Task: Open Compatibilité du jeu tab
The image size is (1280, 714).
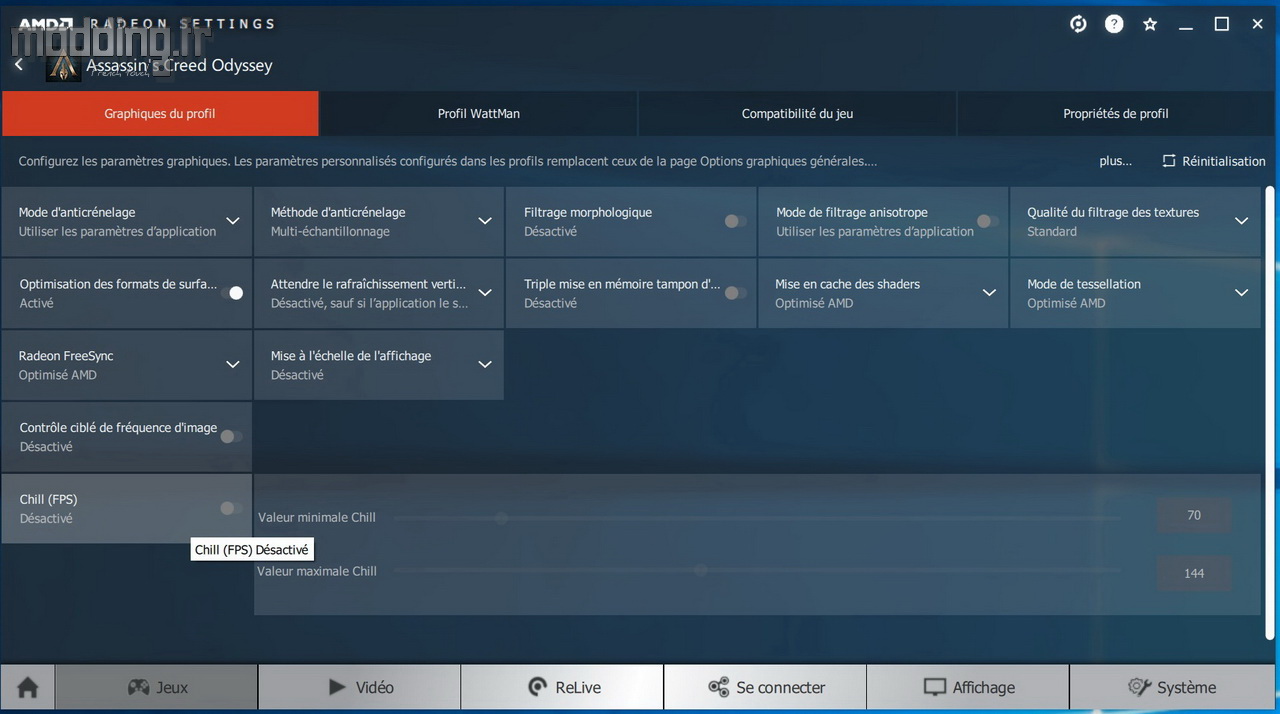Action: point(797,114)
